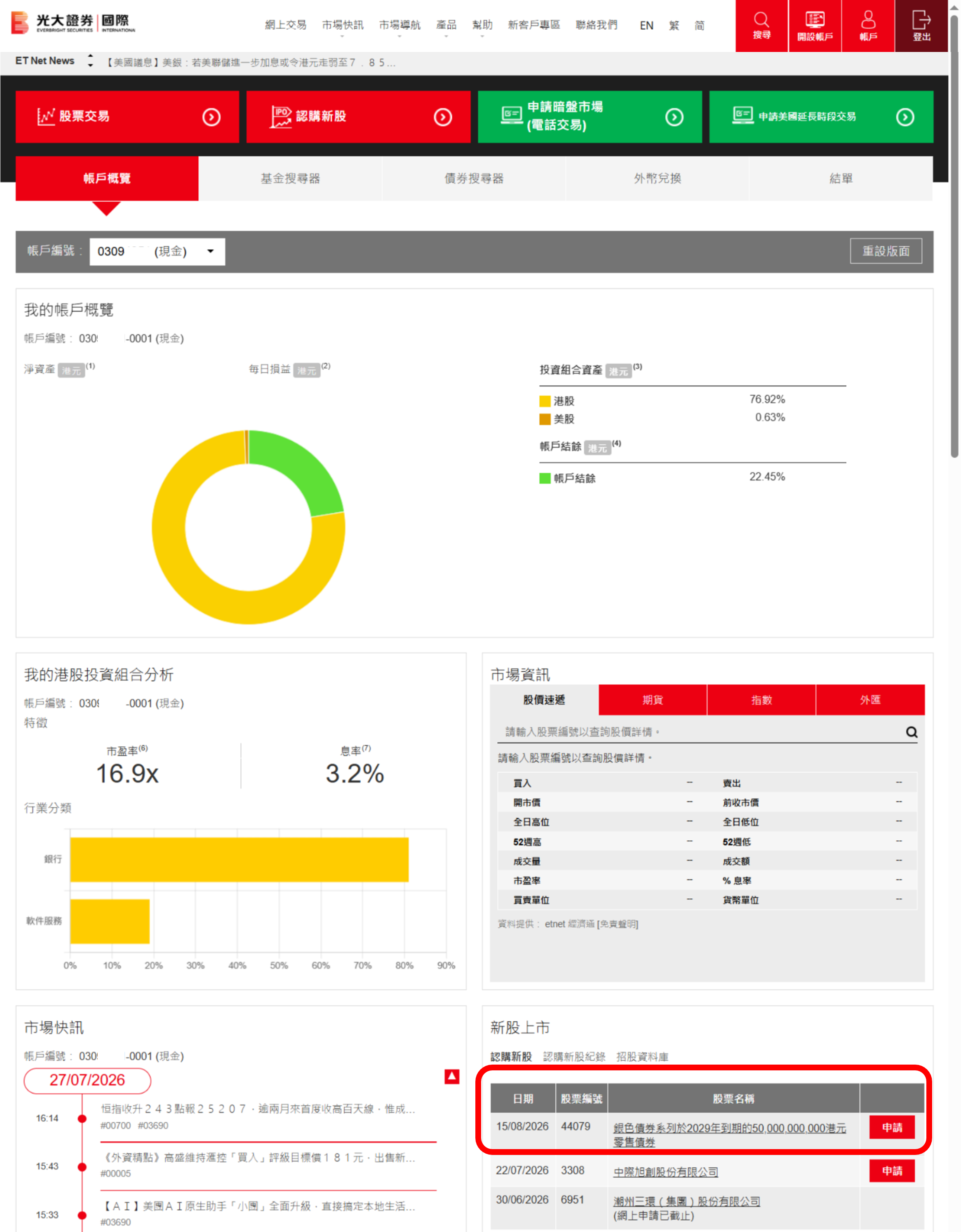Expand the 產品 navigation menu
961x1232 pixels.
tap(446, 26)
